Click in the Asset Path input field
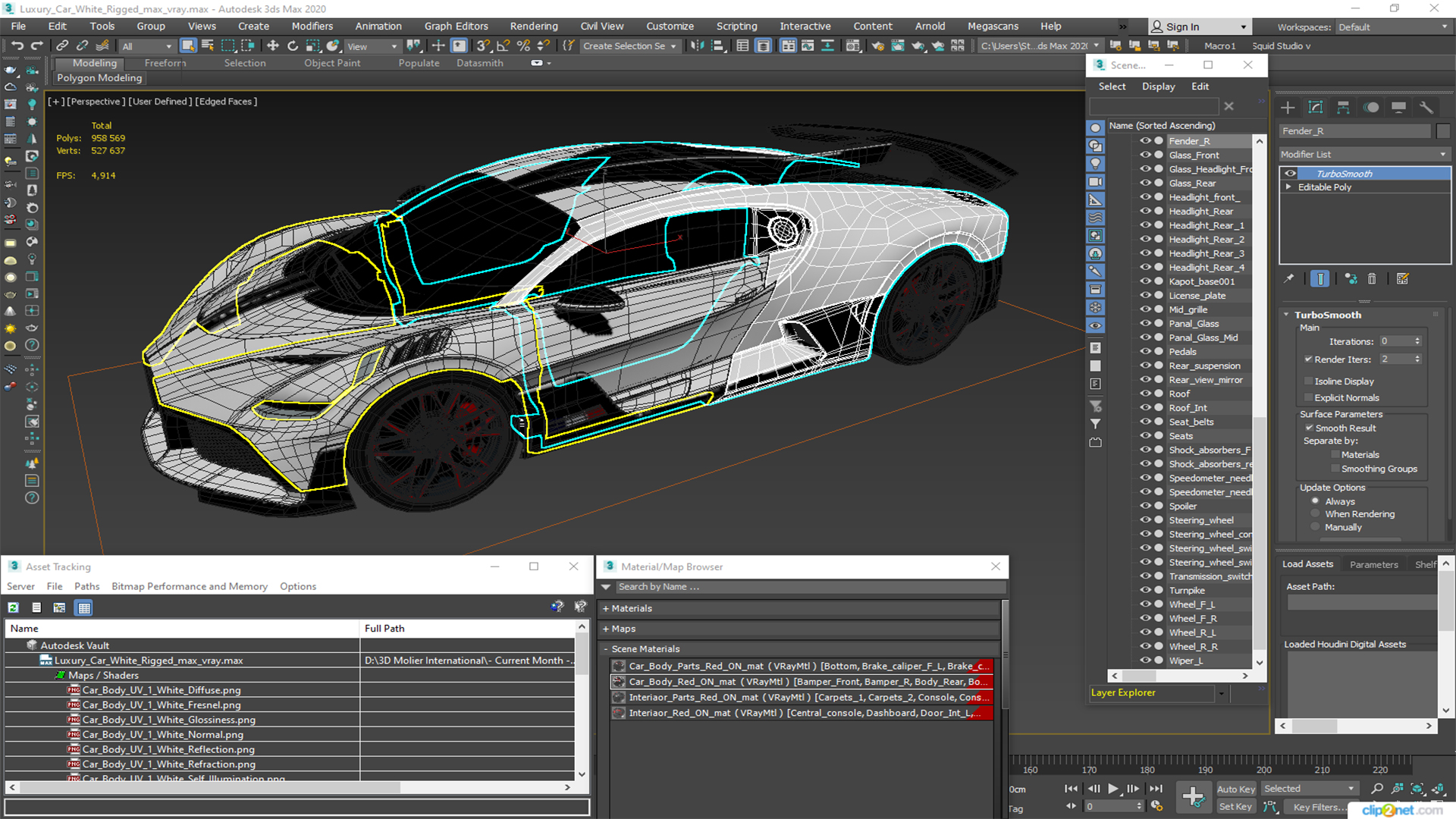Screen dimensions: 1456x819 1362,602
